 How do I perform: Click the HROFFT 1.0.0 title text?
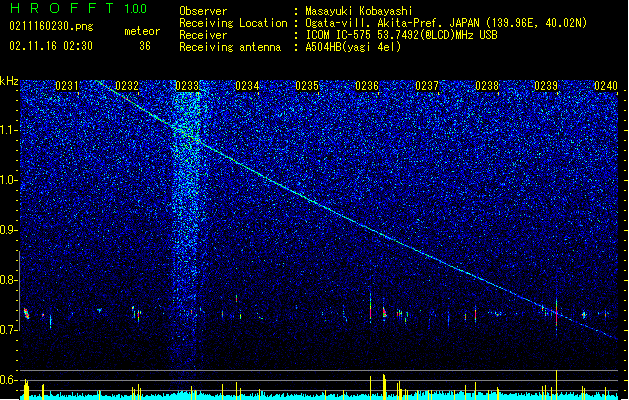79,8
